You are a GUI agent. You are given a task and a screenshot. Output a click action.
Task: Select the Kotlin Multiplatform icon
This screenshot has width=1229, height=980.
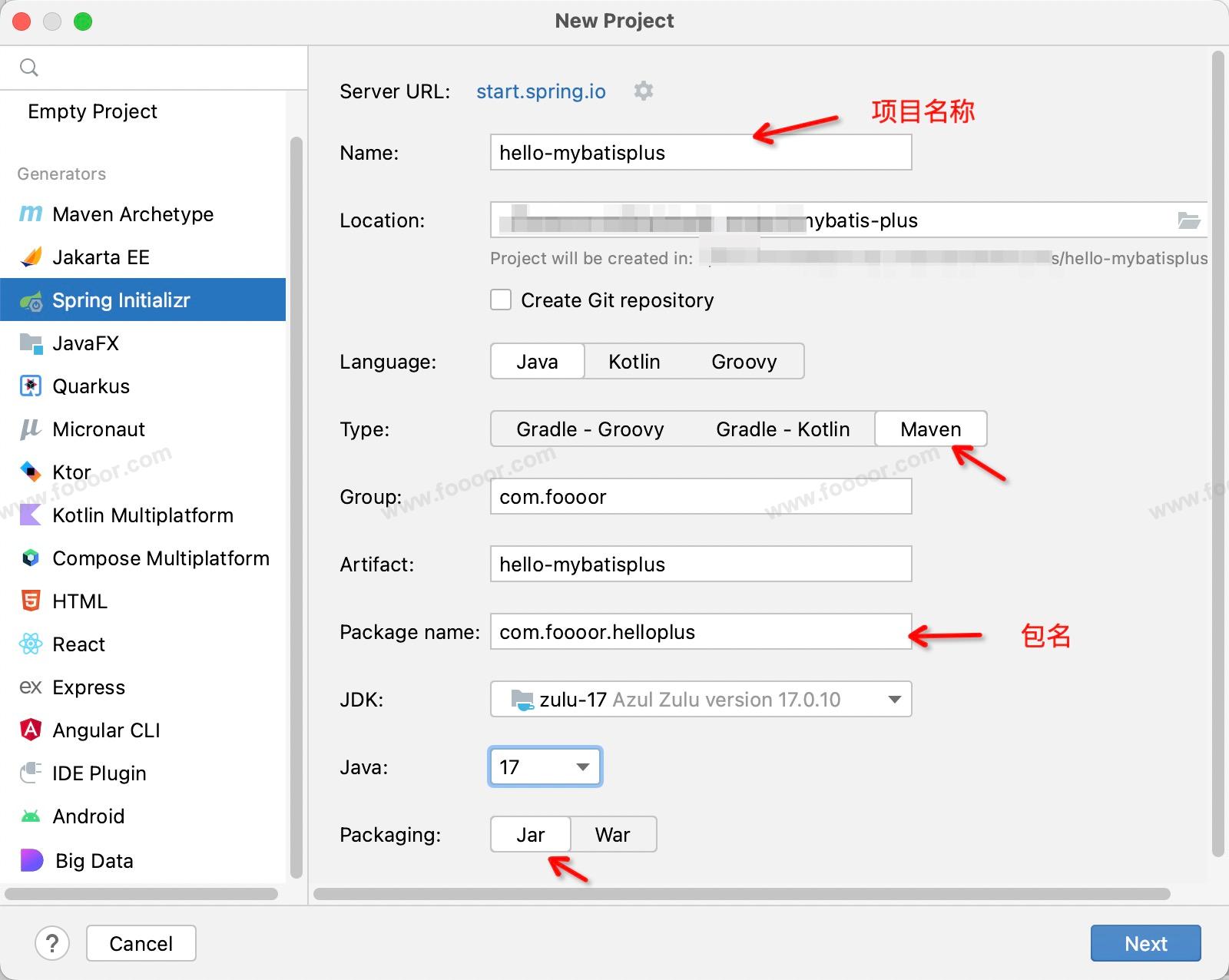point(31,515)
